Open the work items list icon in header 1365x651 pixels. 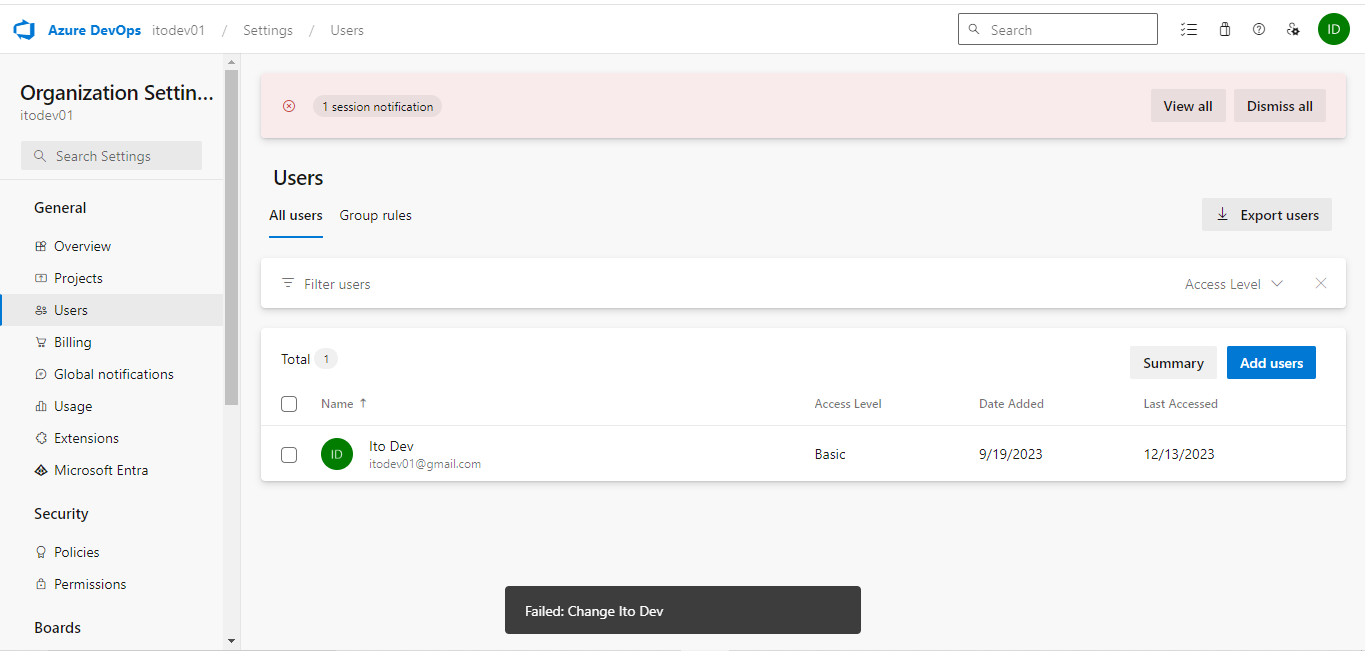pyautogui.click(x=1189, y=30)
